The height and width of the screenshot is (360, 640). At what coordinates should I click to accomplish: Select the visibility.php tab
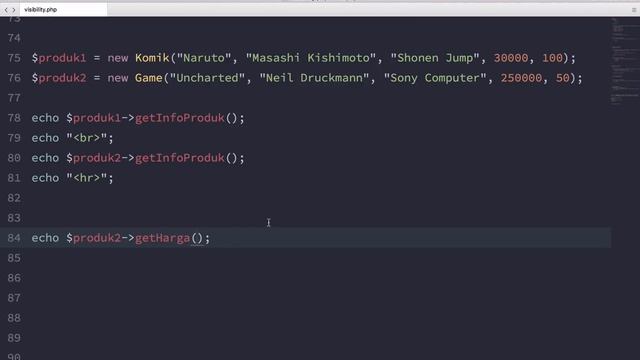(63, 9)
